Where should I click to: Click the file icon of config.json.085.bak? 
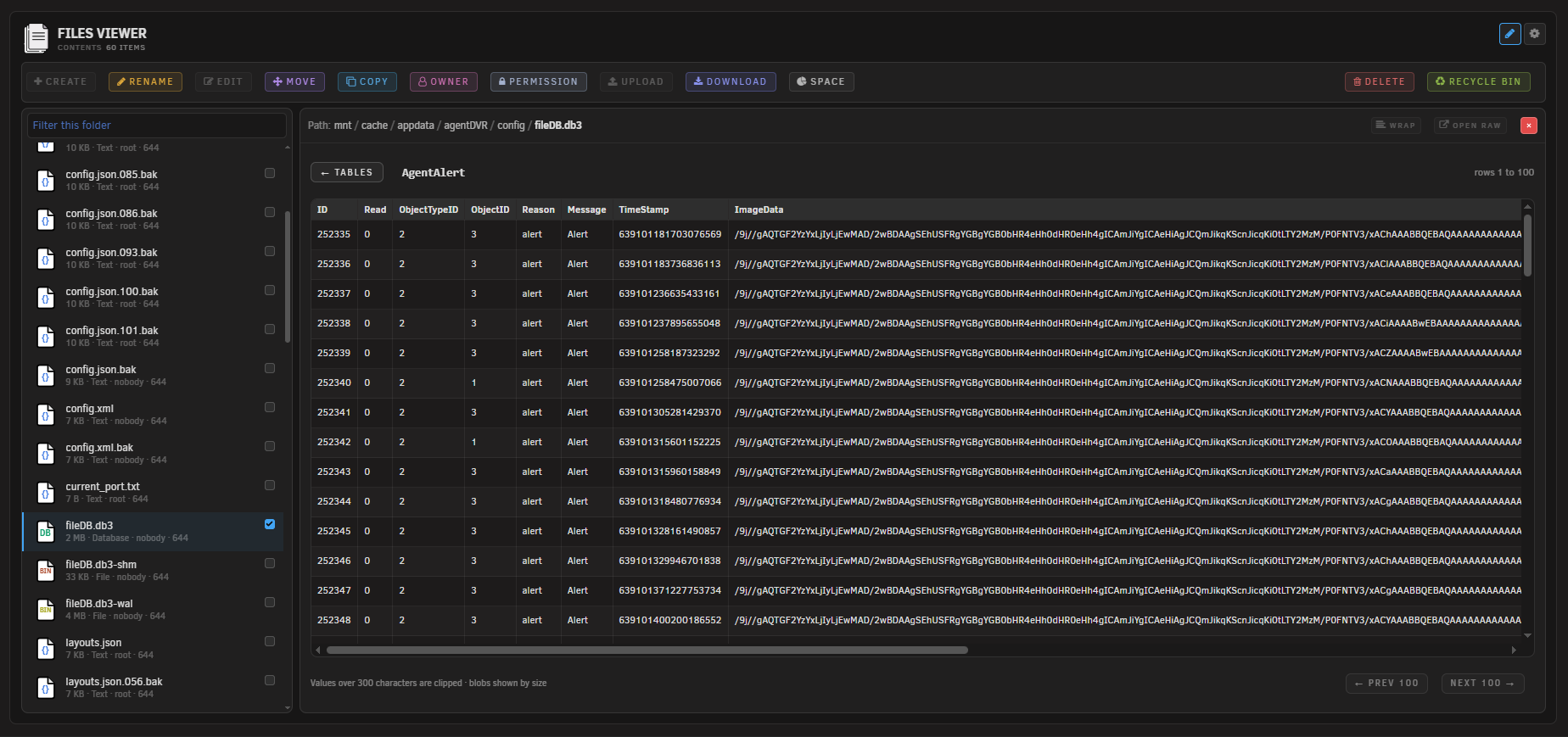[46, 181]
